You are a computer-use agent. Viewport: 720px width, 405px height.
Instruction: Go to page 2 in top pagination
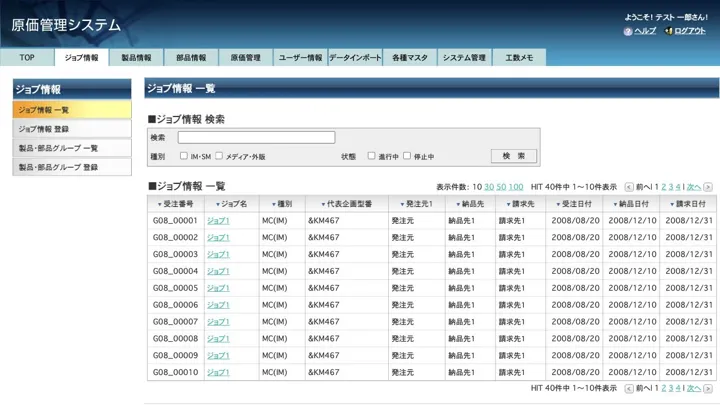pos(664,187)
